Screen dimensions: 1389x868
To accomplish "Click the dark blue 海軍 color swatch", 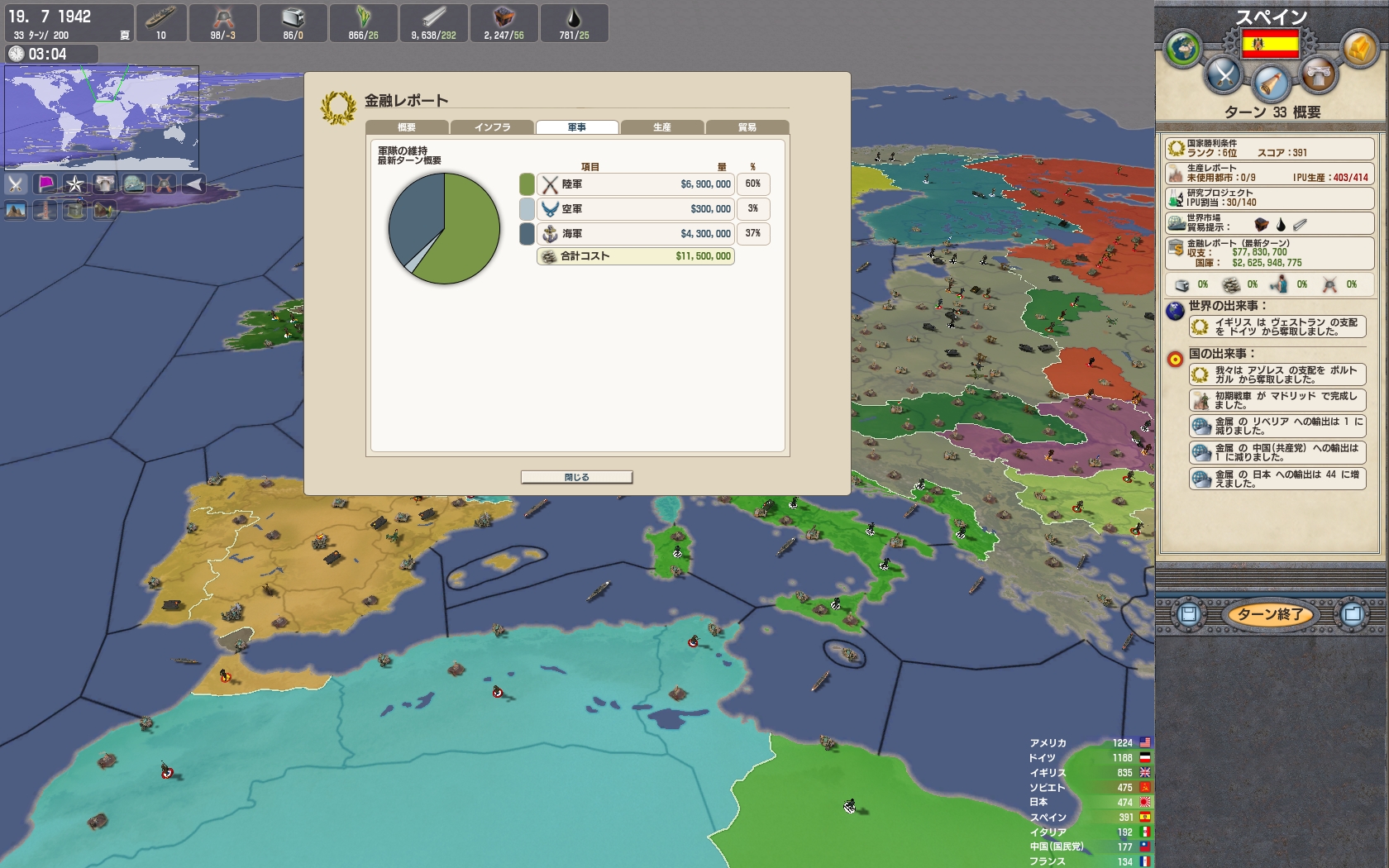I will (527, 234).
